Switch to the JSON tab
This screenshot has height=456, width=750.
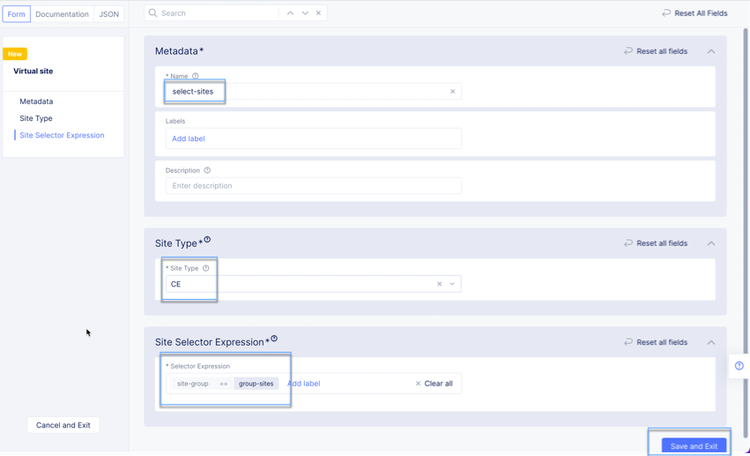tap(109, 15)
